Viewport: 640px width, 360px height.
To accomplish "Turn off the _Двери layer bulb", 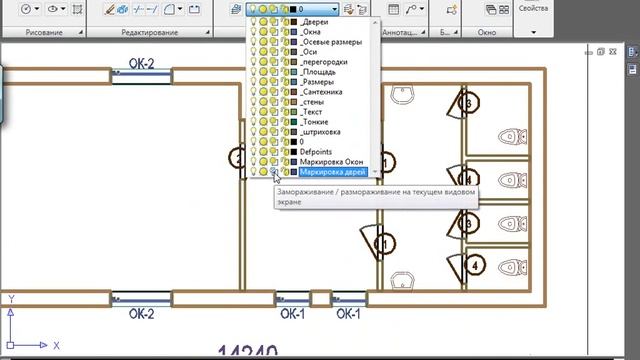I will pos(253,22).
